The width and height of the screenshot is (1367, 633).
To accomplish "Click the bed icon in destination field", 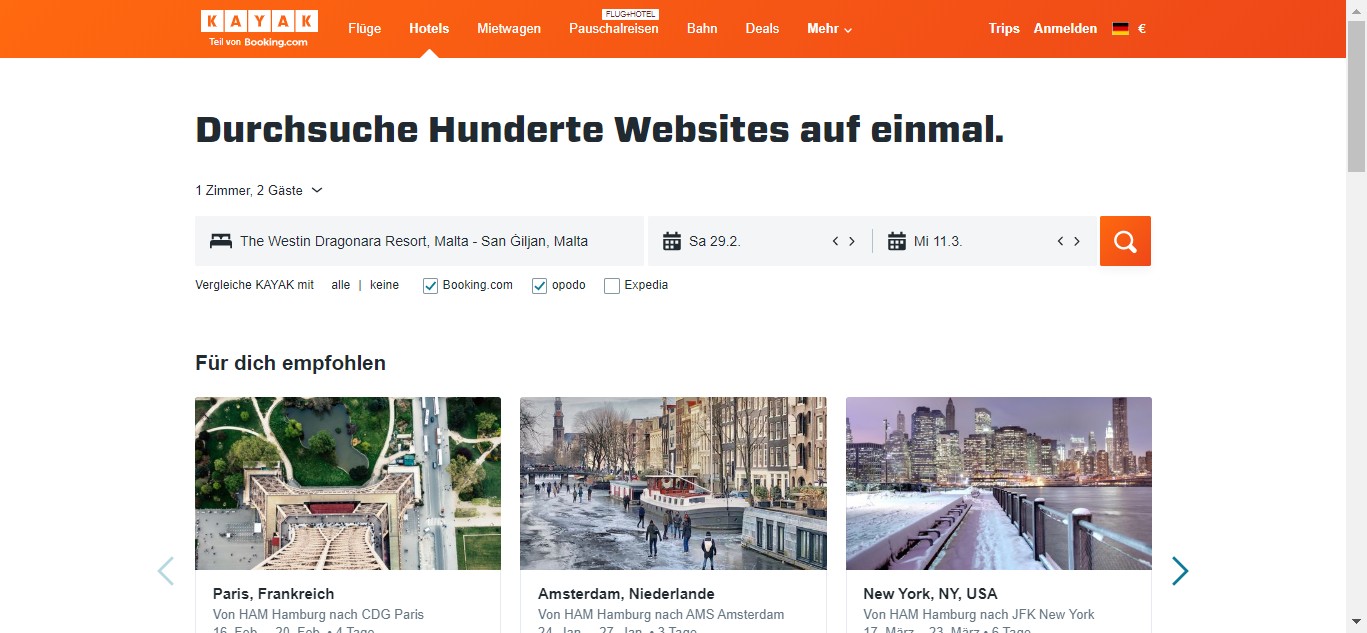I will coord(221,241).
